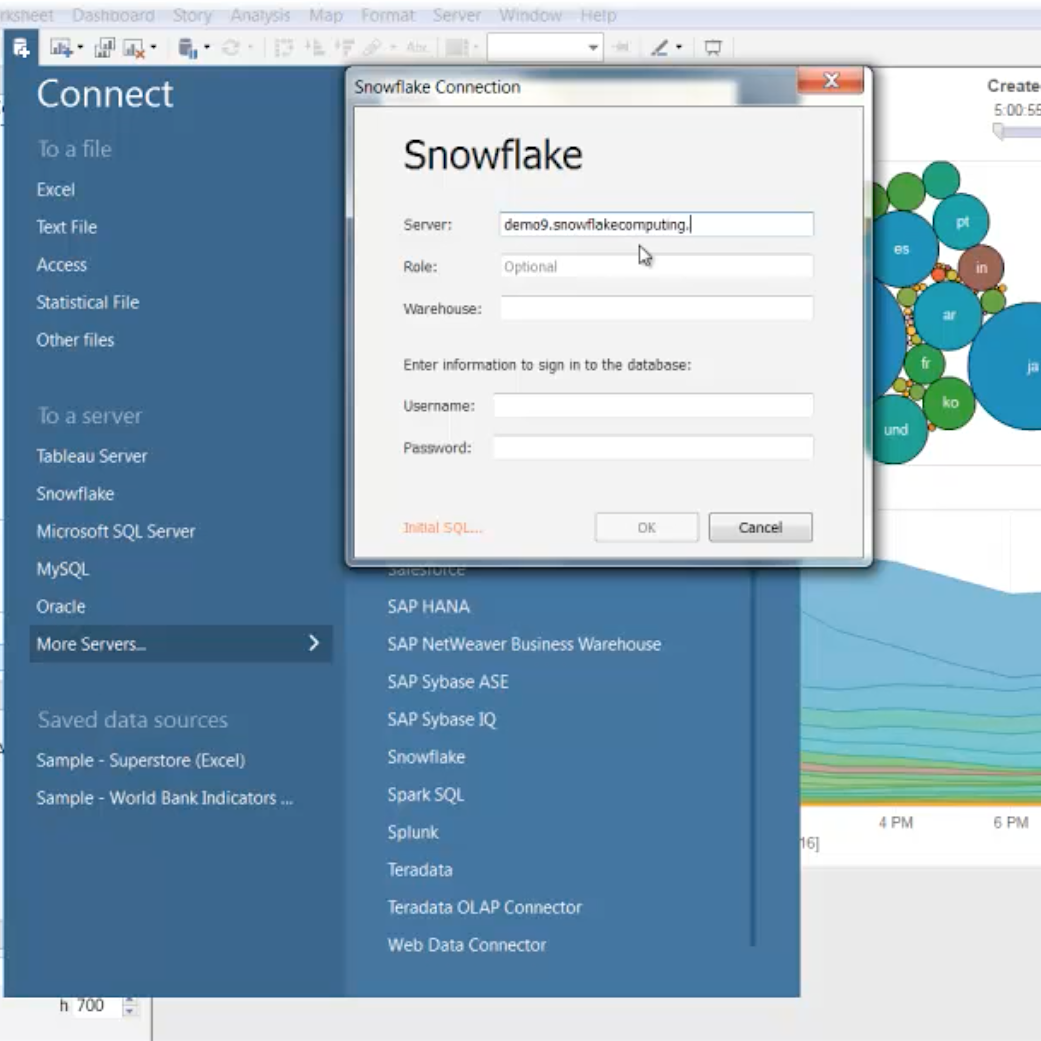The image size is (1041, 1041).
Task: Click the slider handle under Created time
Action: (998, 131)
